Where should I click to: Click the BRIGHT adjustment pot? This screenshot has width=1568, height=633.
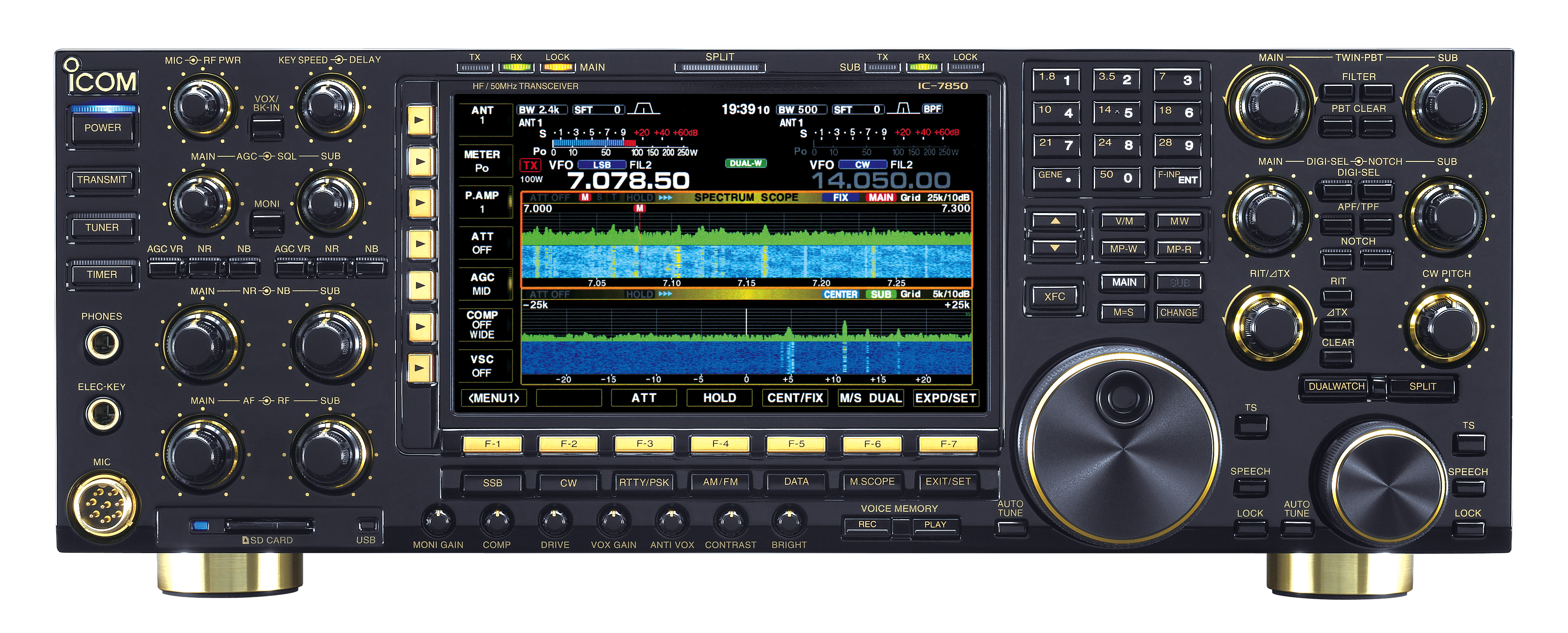(789, 520)
